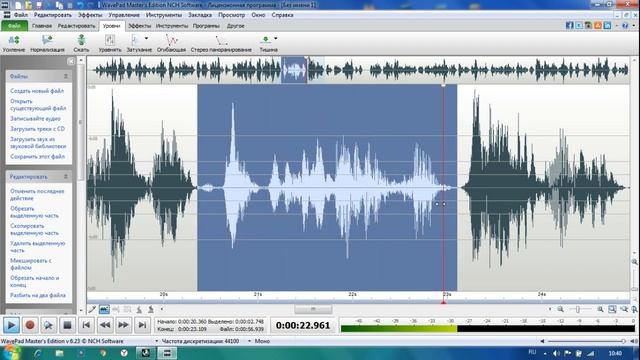Open the Просмотр menu
This screenshot has height=360, width=640.
pyautogui.click(x=231, y=15)
